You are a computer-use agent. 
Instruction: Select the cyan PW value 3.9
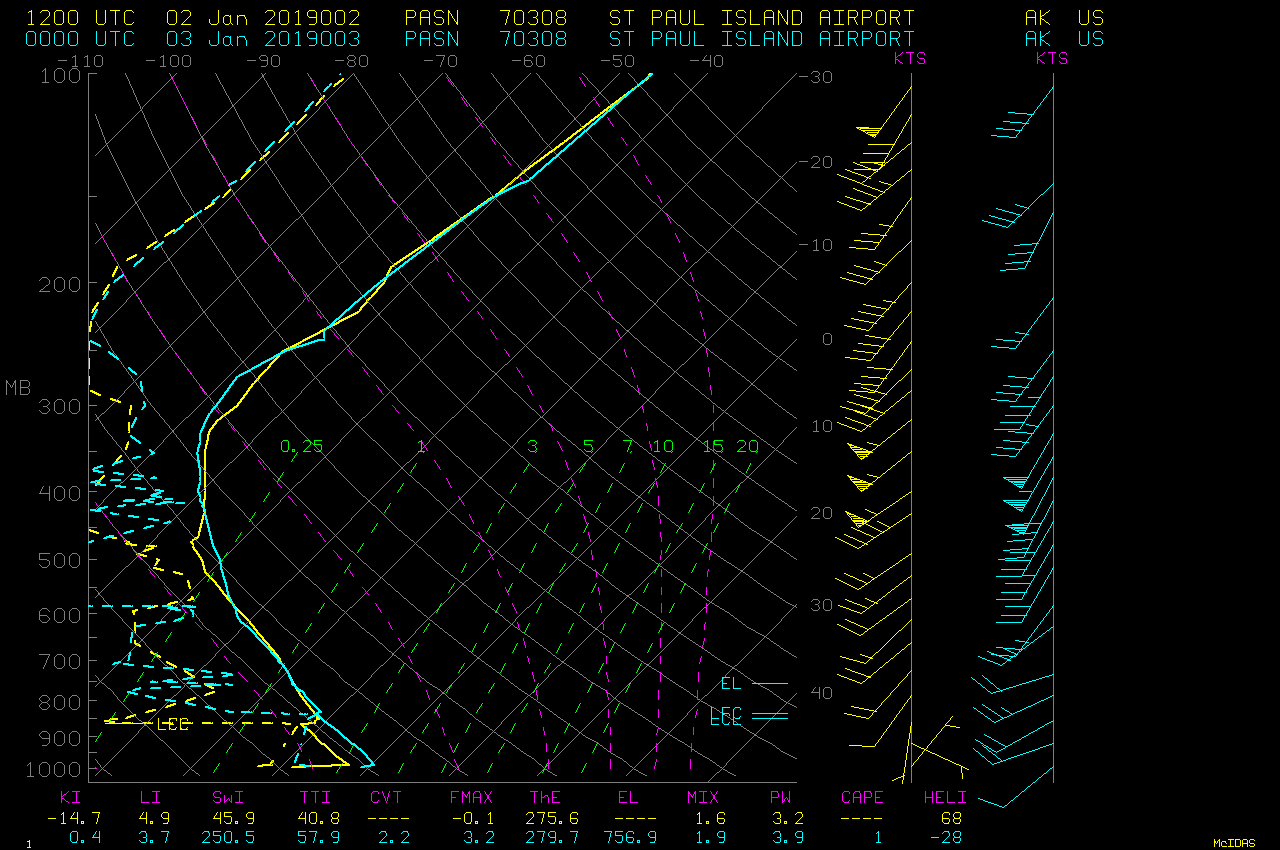click(786, 837)
